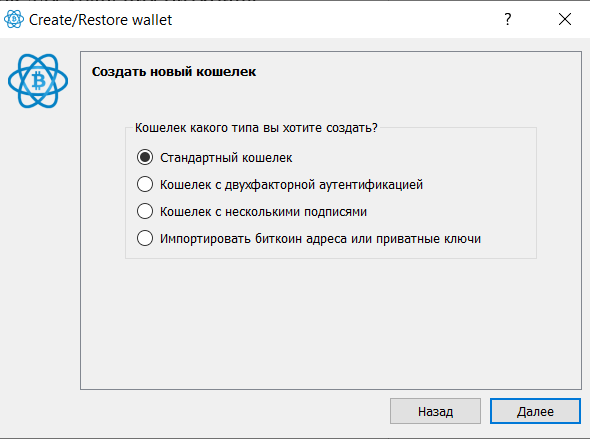The height and width of the screenshot is (439, 590).
Task: Open the question mark help button
Action: coord(508,19)
